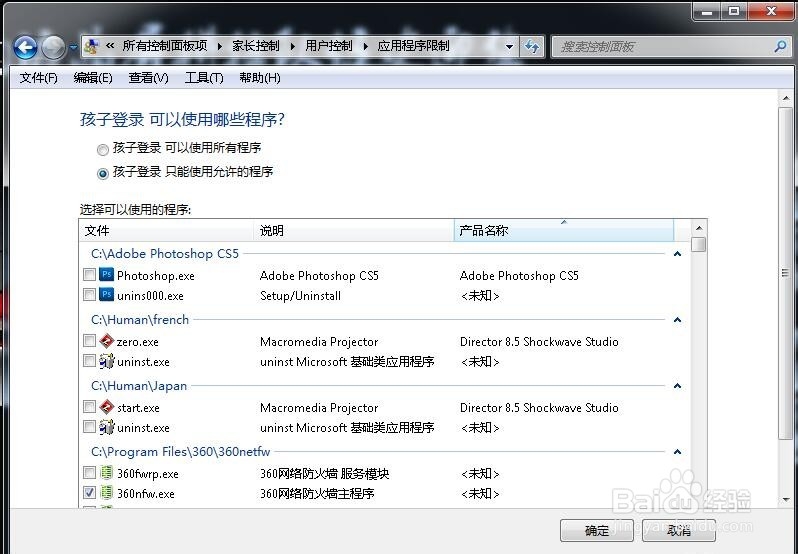Click C:\Human\Japan group header text
798x554 pixels.
tap(139, 386)
